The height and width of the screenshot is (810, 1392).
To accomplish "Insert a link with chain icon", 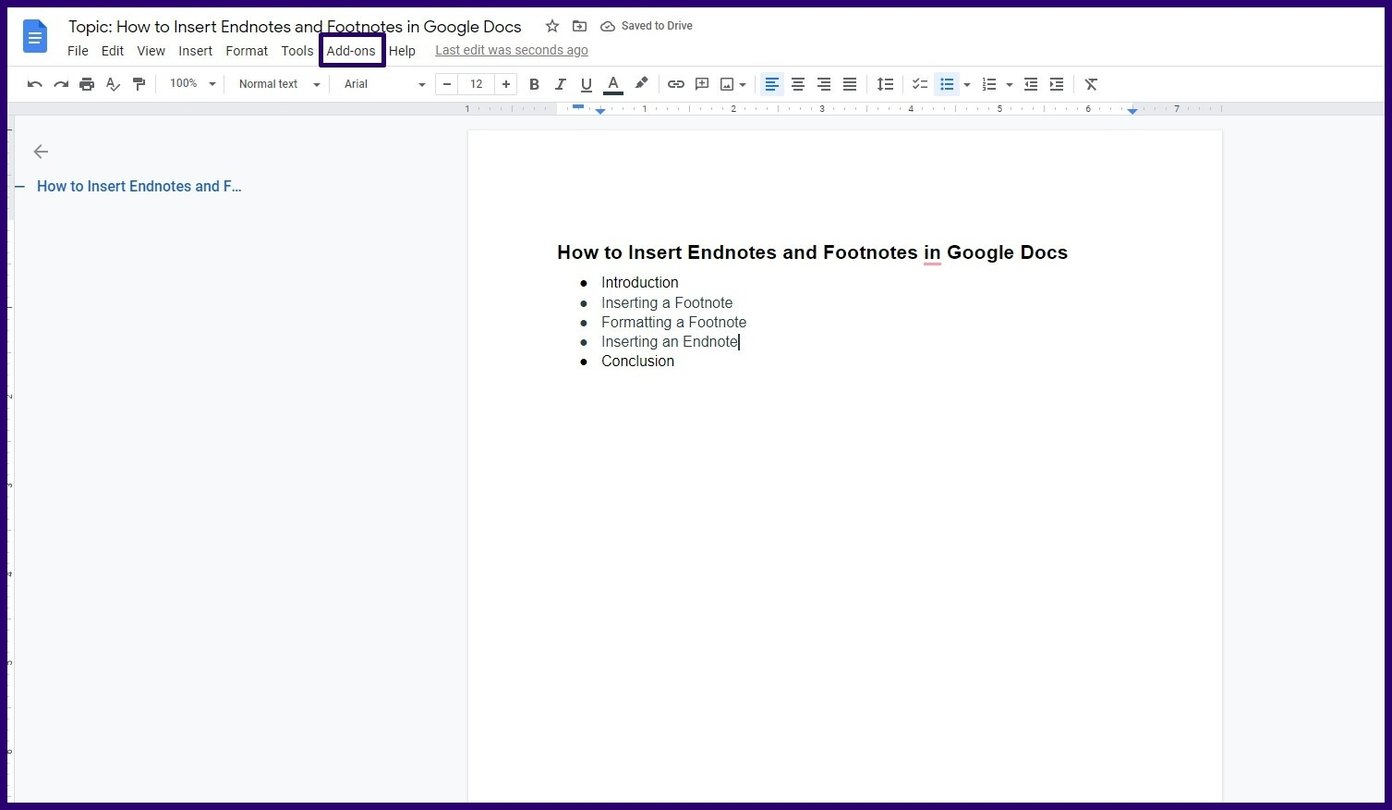I will click(676, 84).
